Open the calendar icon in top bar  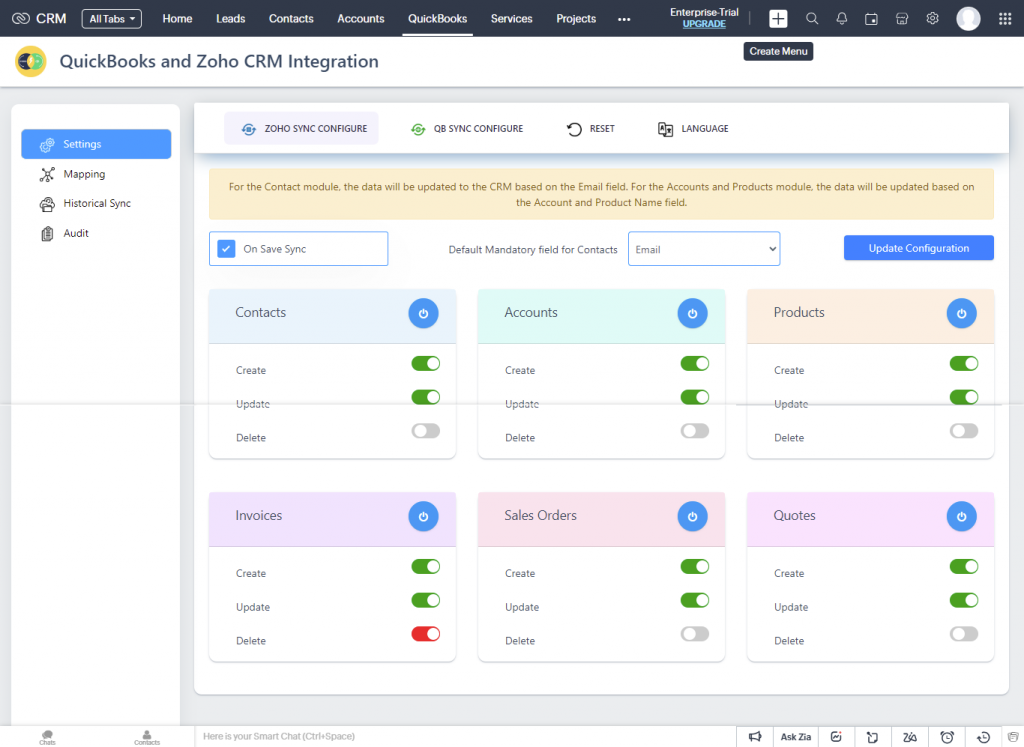(x=871, y=19)
